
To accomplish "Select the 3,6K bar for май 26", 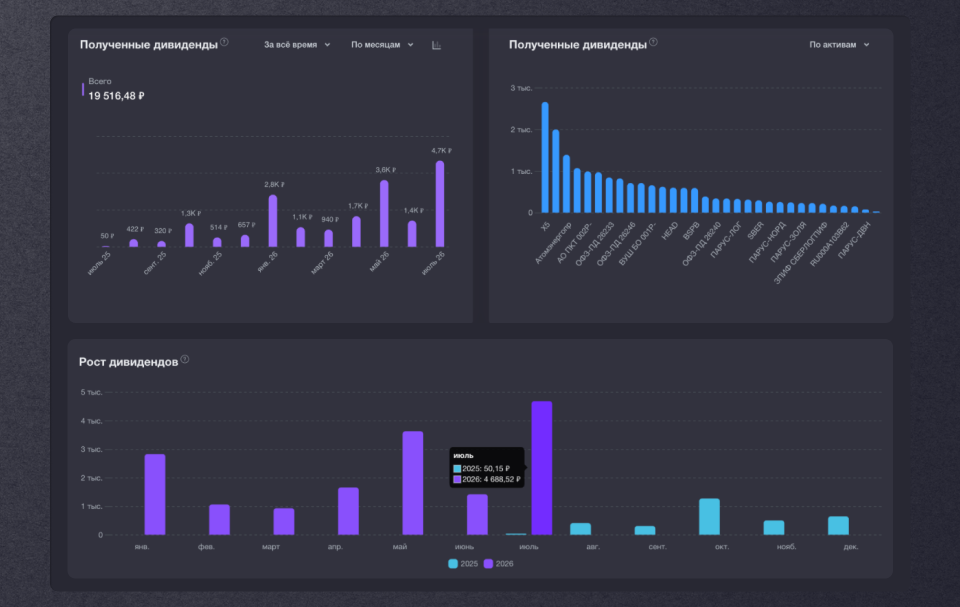I will pyautogui.click(x=384, y=214).
